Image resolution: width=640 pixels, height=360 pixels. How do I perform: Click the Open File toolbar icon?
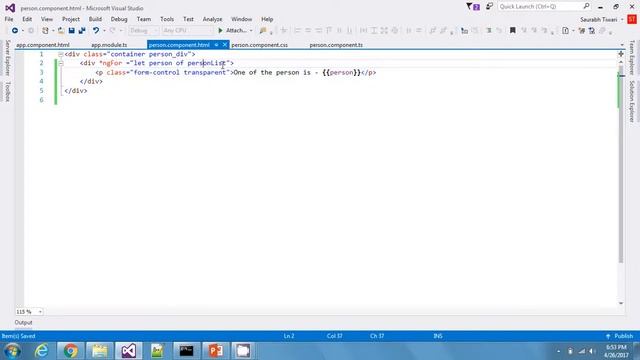(x=61, y=31)
